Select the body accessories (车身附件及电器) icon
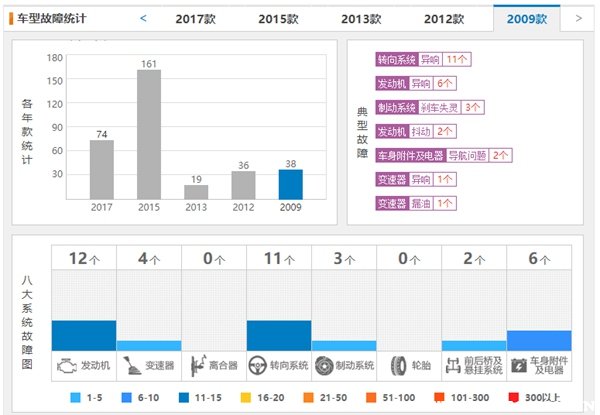 [x=519, y=365]
